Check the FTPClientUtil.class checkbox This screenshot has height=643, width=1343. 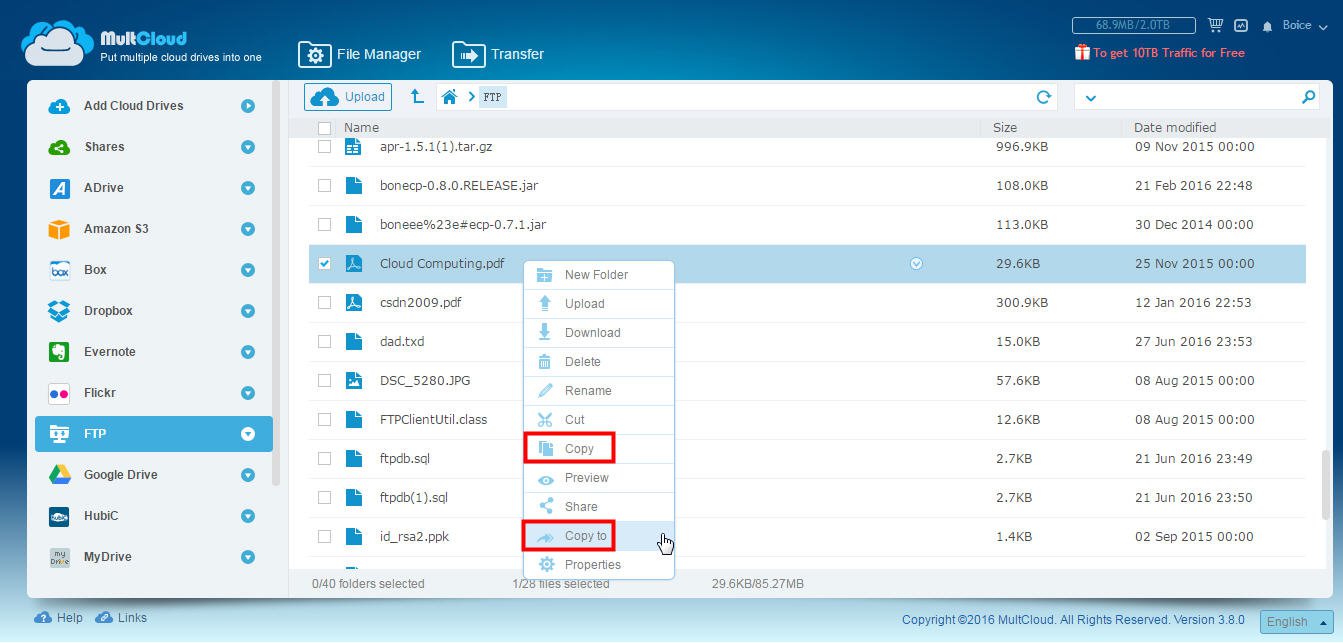click(324, 419)
